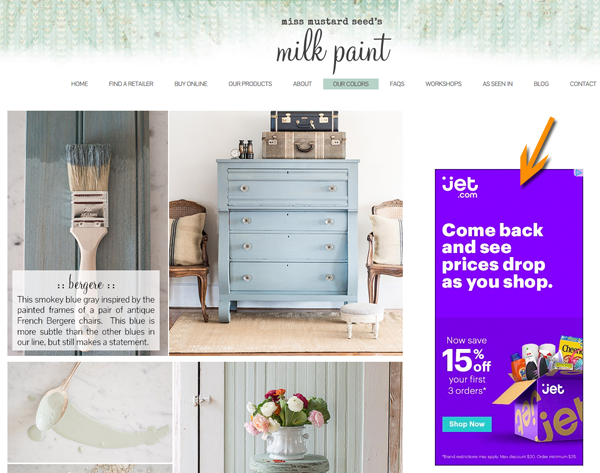The height and width of the screenshot is (473, 600).
Task: Go to WORKSHOPS page
Action: [x=443, y=84]
